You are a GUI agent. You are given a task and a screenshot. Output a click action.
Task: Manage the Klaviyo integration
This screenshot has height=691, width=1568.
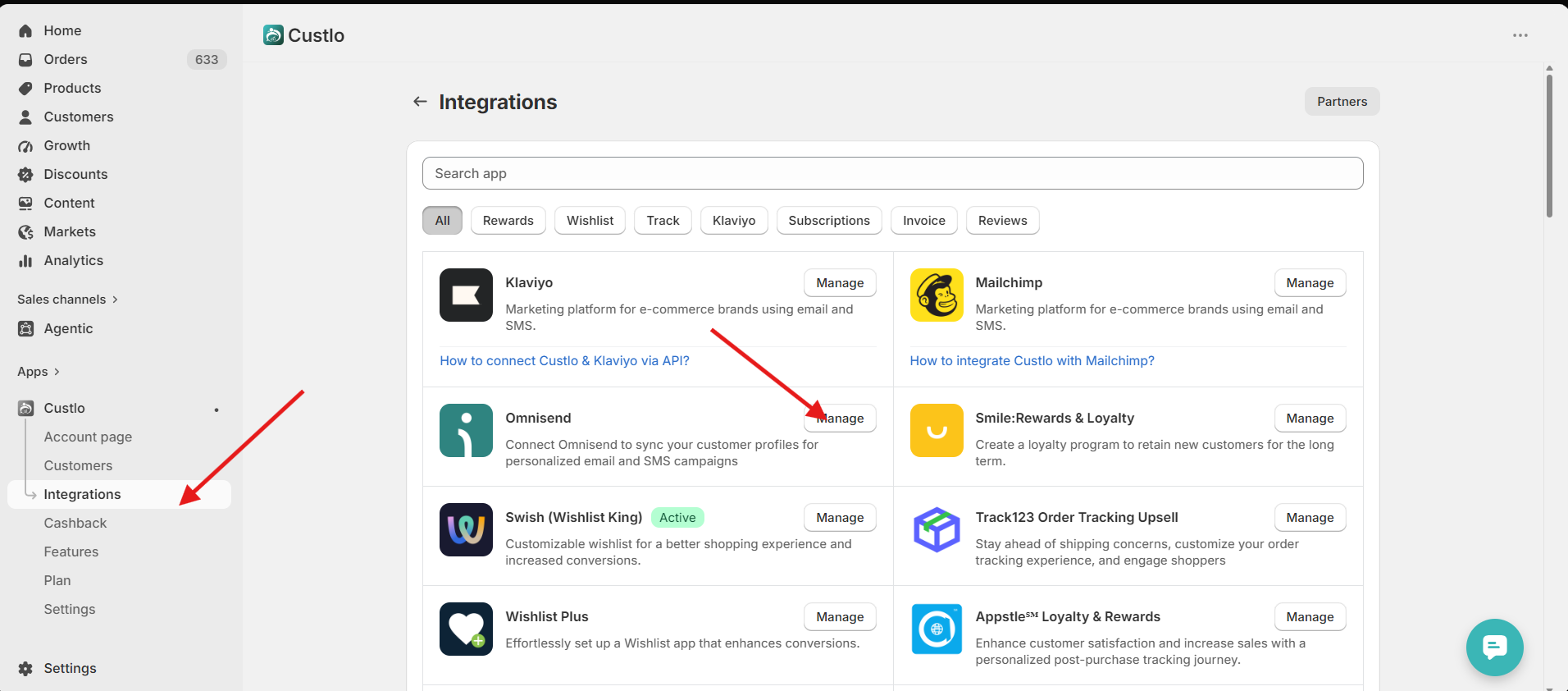point(840,282)
